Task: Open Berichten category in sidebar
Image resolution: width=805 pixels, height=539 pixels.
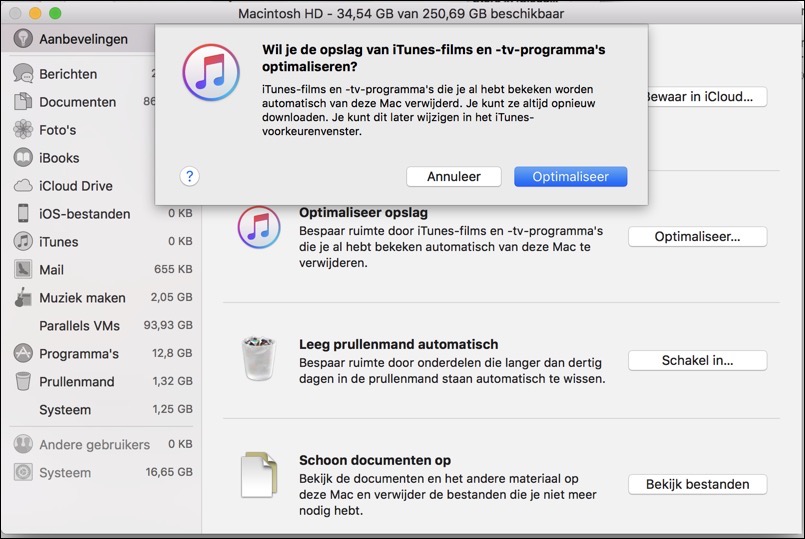Action: pos(68,74)
